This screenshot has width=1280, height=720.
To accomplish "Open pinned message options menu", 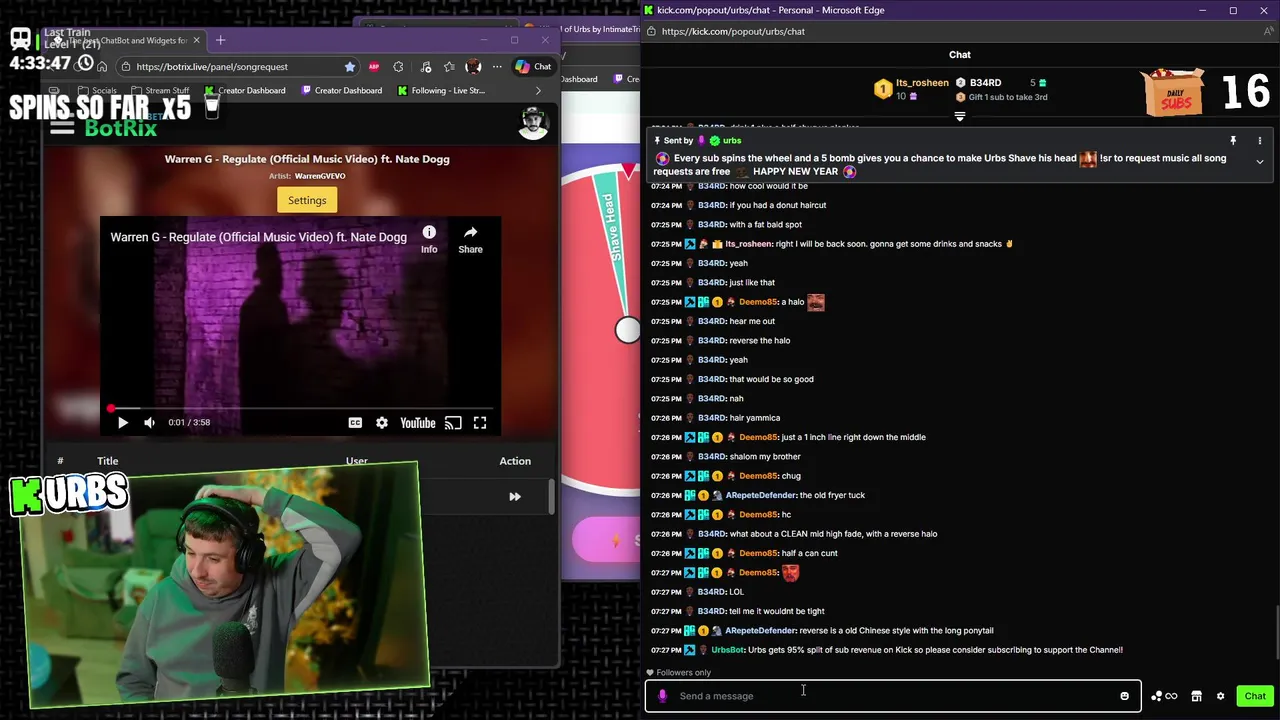I will click(x=1259, y=141).
